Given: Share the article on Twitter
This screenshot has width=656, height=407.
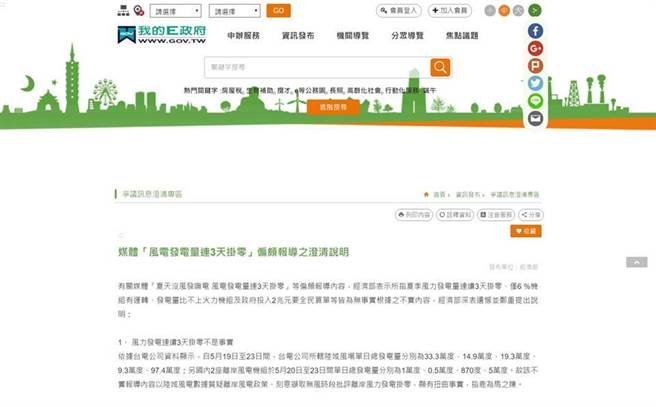Looking at the screenshot, I should pos(535,83).
